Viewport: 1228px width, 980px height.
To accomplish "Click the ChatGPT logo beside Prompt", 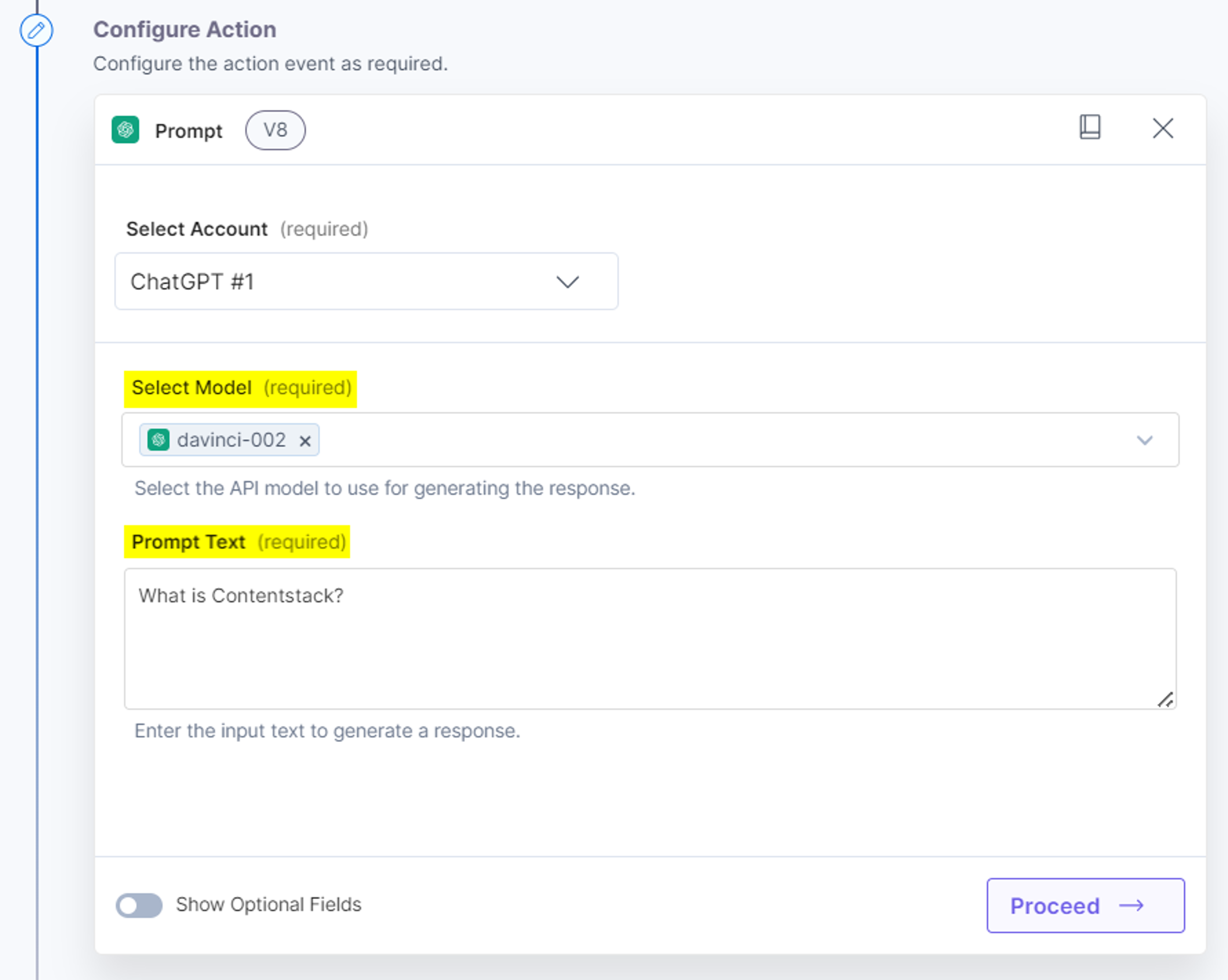I will point(125,130).
